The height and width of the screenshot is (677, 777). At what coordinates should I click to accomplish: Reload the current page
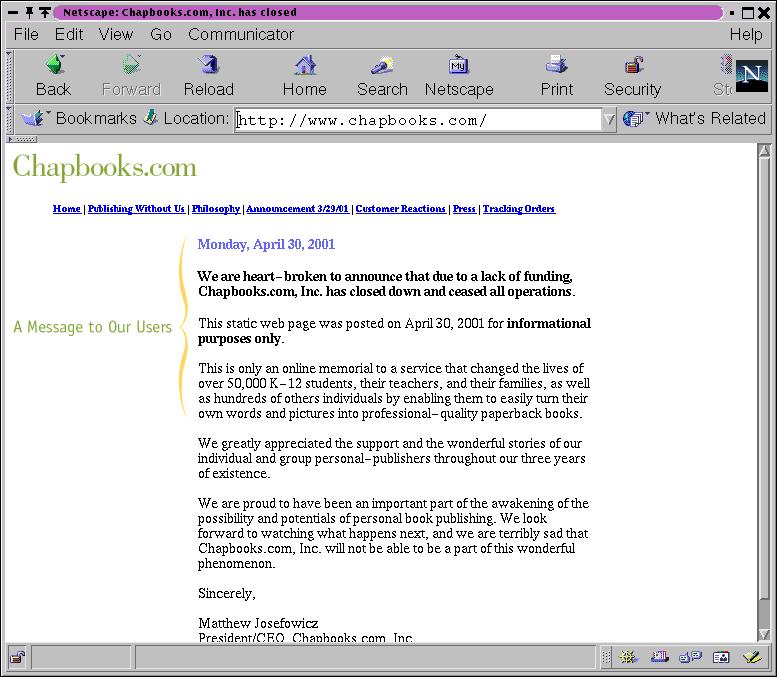[209, 76]
